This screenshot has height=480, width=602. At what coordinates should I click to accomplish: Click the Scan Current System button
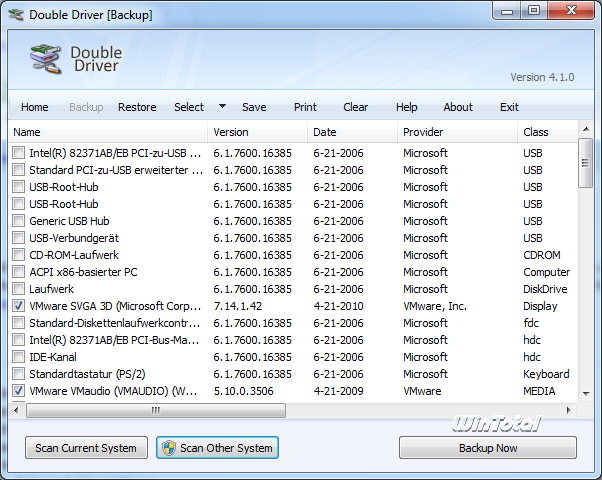86,448
